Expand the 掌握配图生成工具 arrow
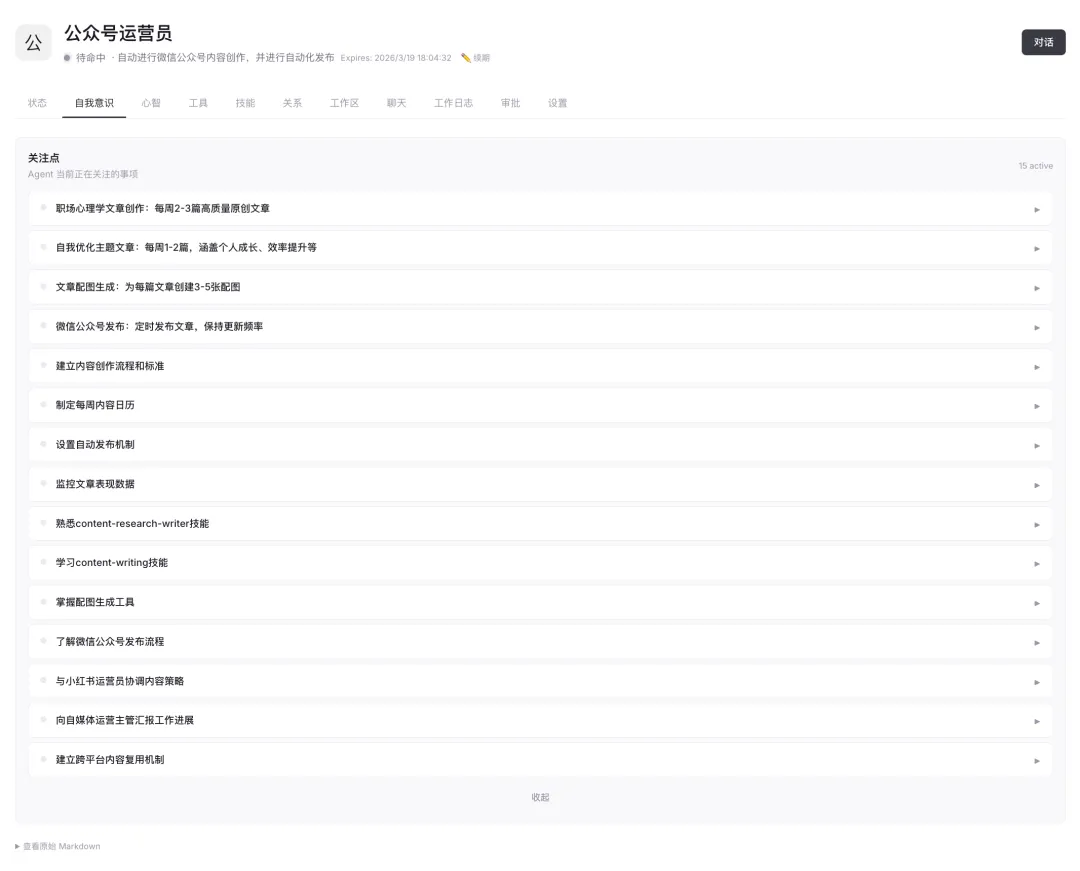Viewport: 1080px width, 871px height. pos(1037,603)
